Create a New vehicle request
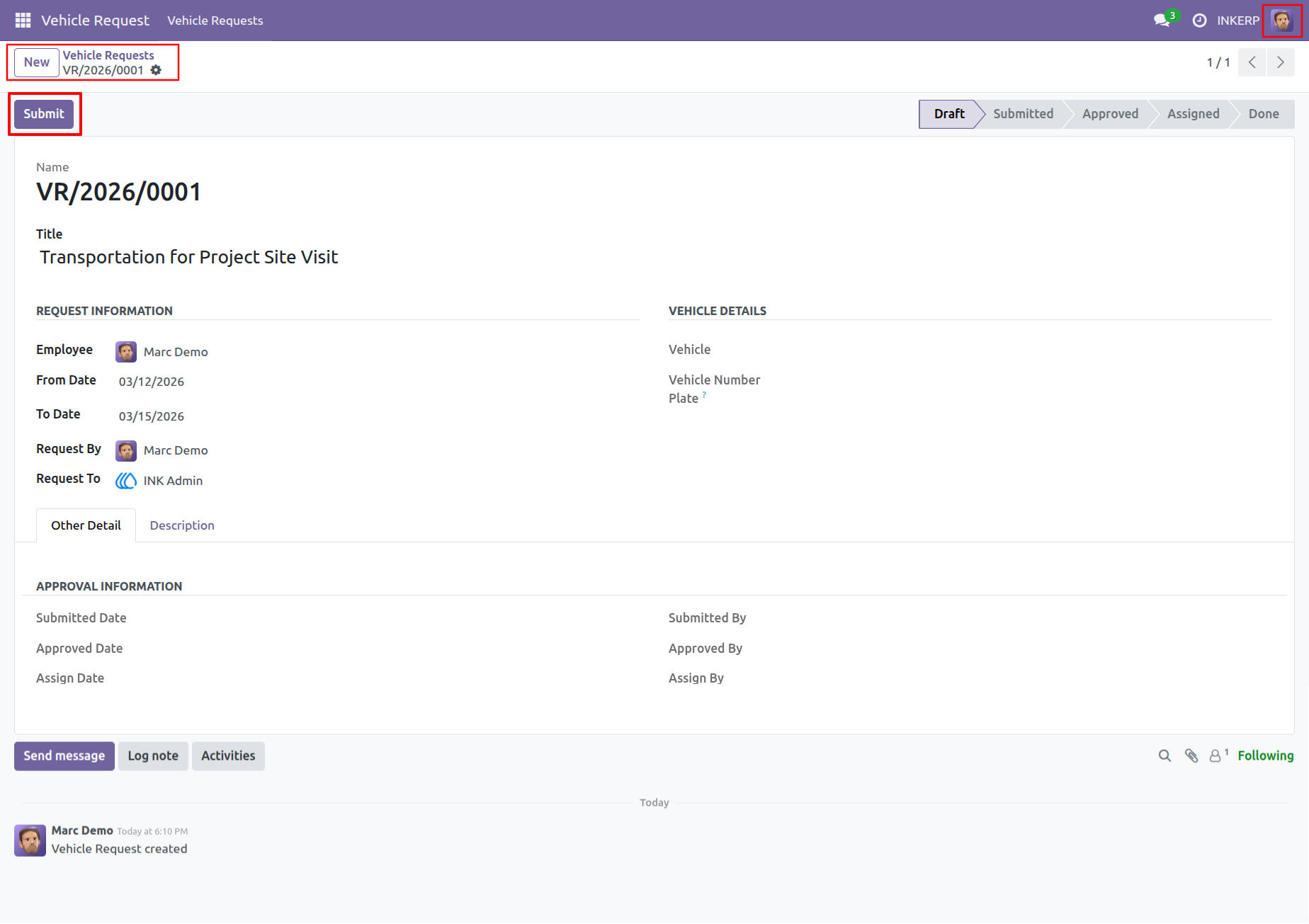1309x924 pixels. [37, 62]
